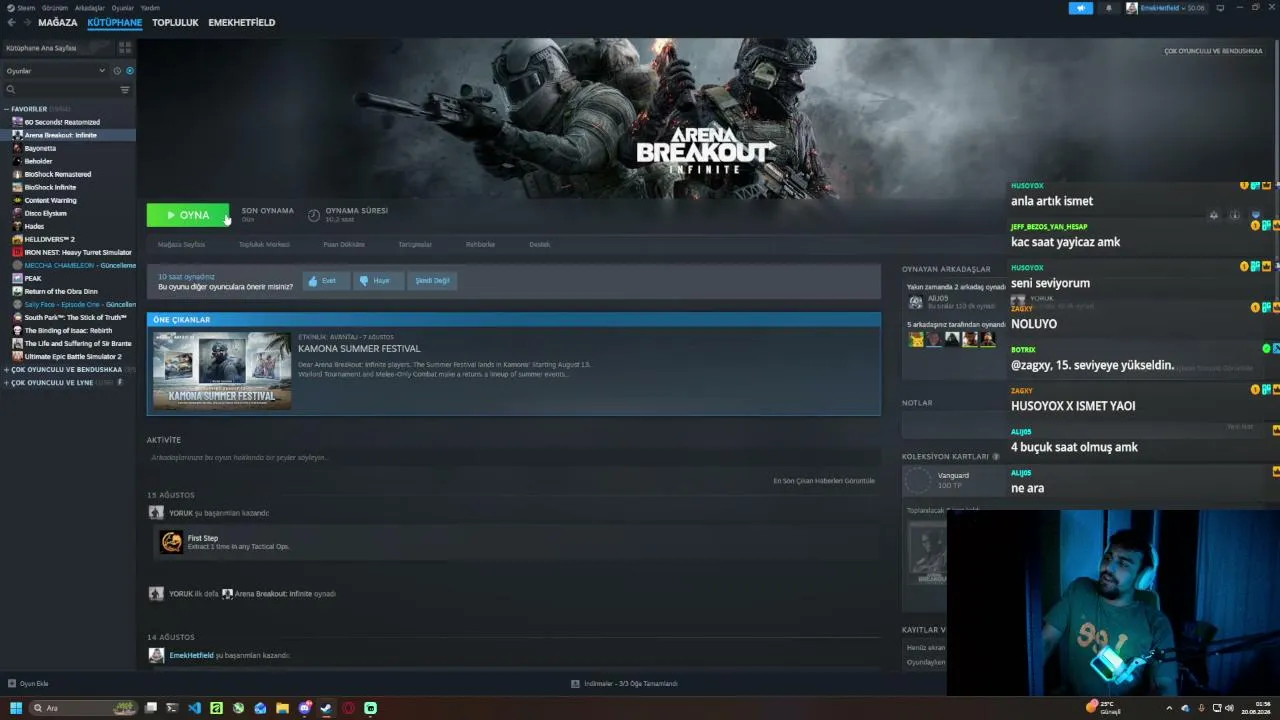Screen dimensions: 1280x720
Task: Open the TOPLULUK tab
Action: pyautogui.click(x=175, y=22)
